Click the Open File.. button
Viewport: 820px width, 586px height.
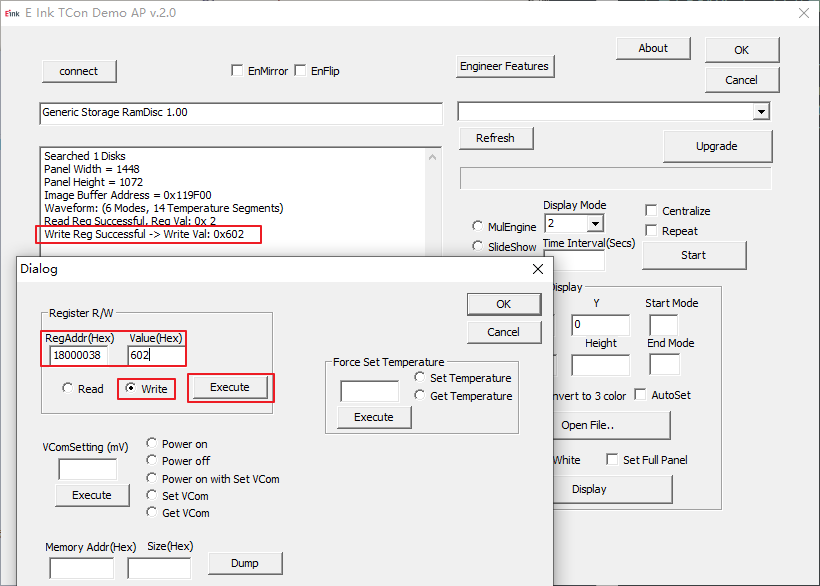coord(611,426)
